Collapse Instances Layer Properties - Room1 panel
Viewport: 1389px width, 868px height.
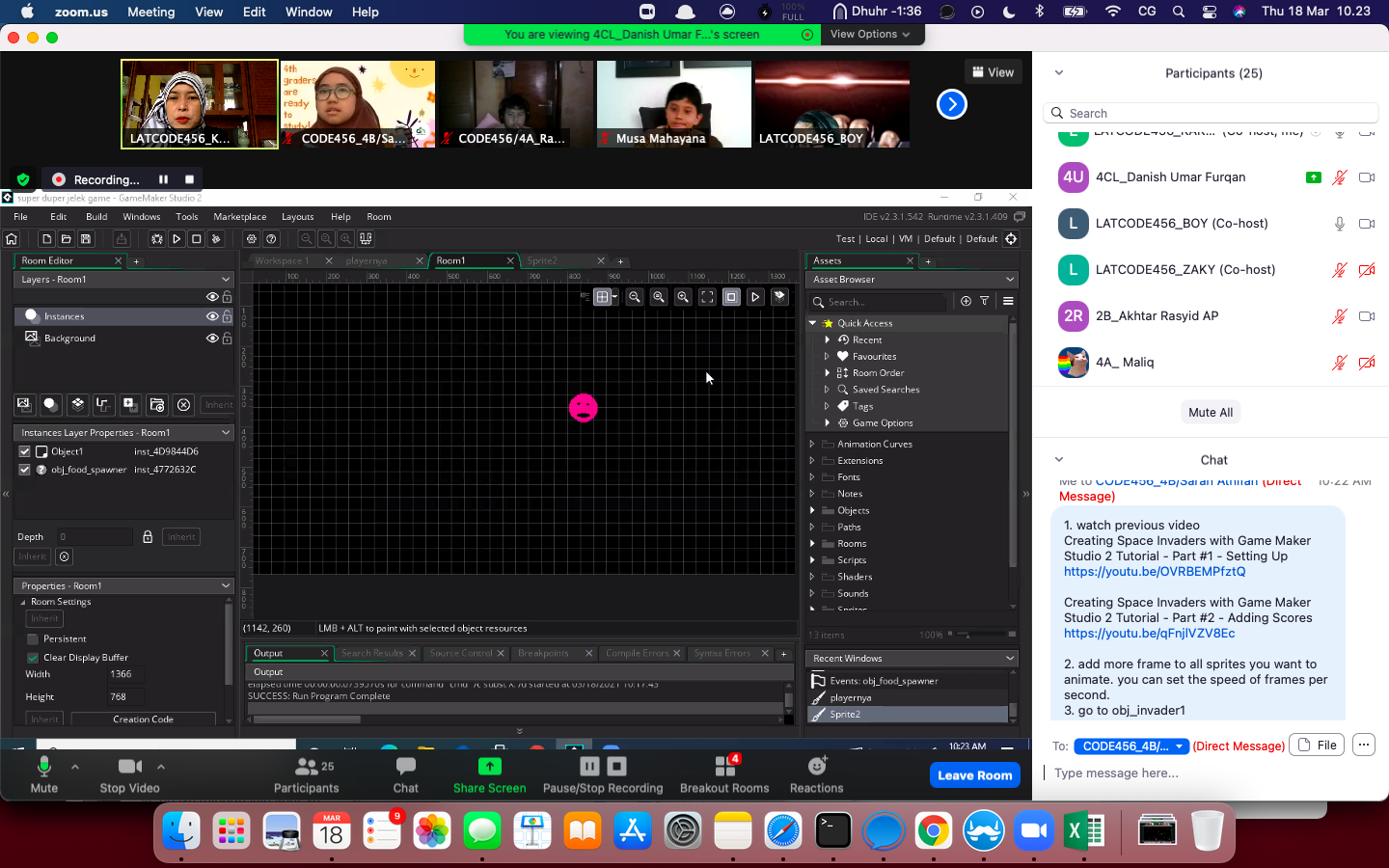(226, 433)
